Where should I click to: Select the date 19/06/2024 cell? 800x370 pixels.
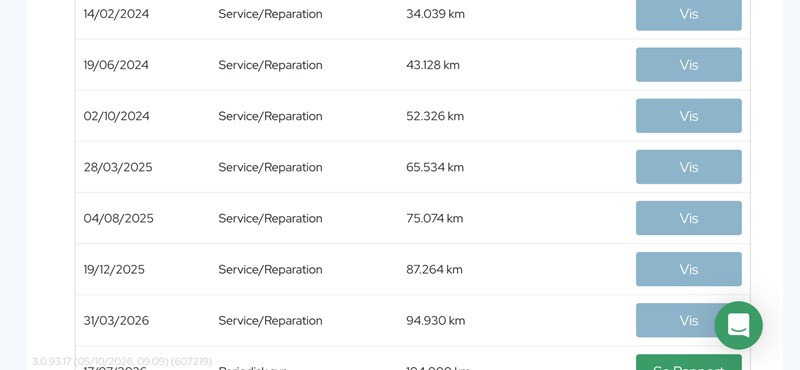[x=116, y=65]
